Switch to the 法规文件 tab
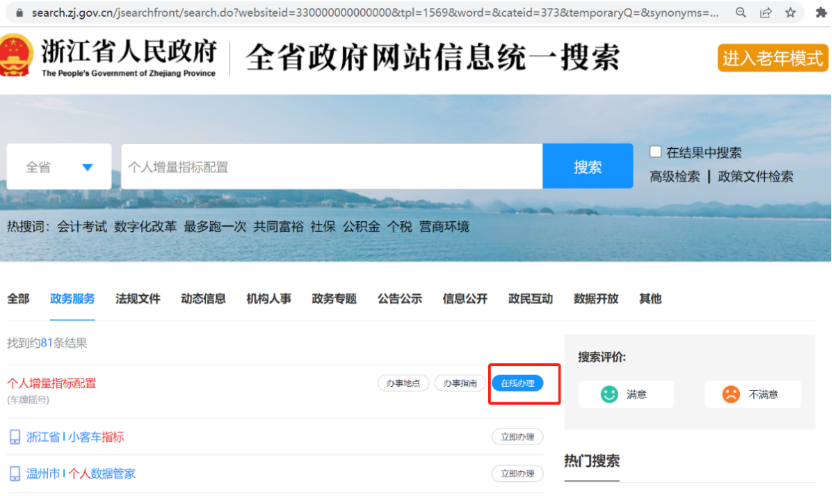Viewport: 832px width, 496px height. click(x=137, y=298)
